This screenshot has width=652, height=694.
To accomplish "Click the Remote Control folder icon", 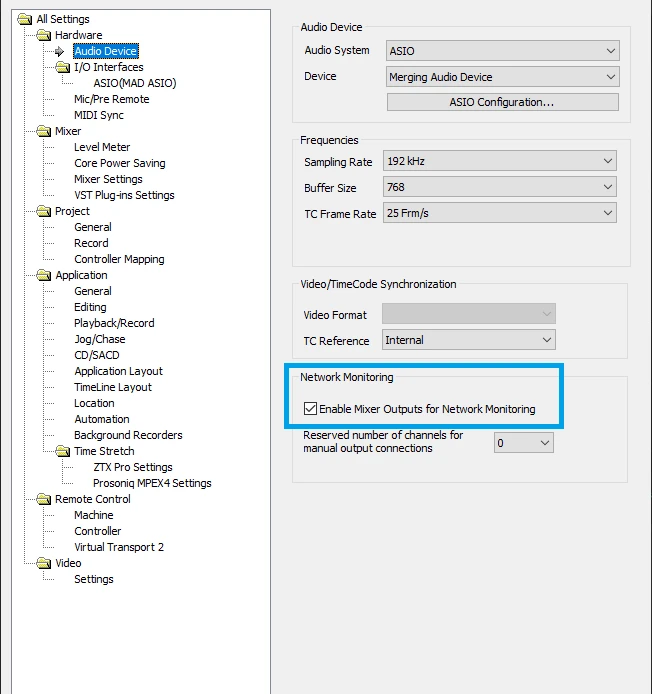I will coord(43,499).
